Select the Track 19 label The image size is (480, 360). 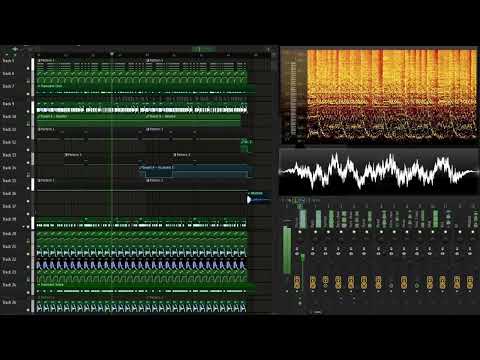9,219
